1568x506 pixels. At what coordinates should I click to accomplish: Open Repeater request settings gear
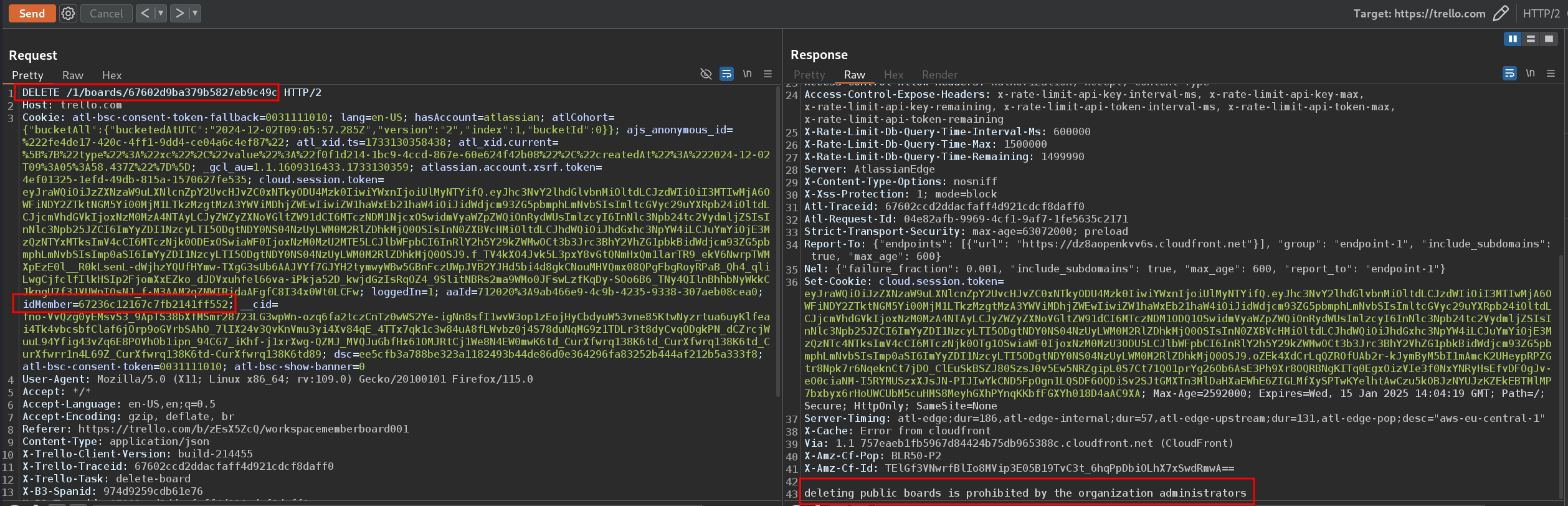(x=69, y=13)
